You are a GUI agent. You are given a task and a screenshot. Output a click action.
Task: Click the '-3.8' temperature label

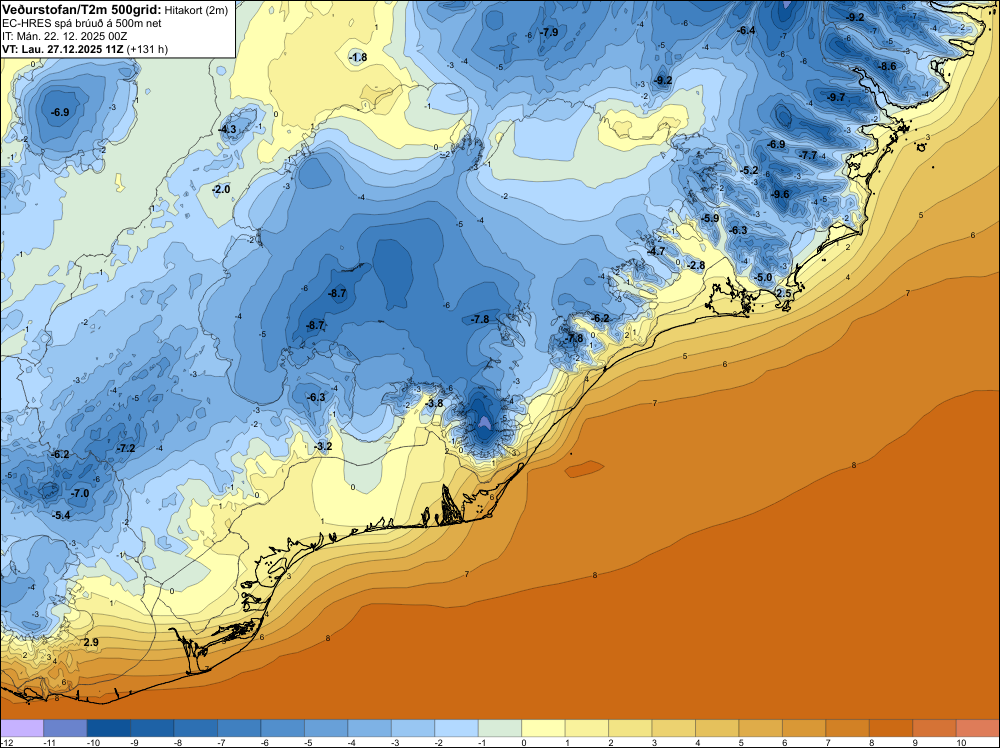[x=434, y=404]
